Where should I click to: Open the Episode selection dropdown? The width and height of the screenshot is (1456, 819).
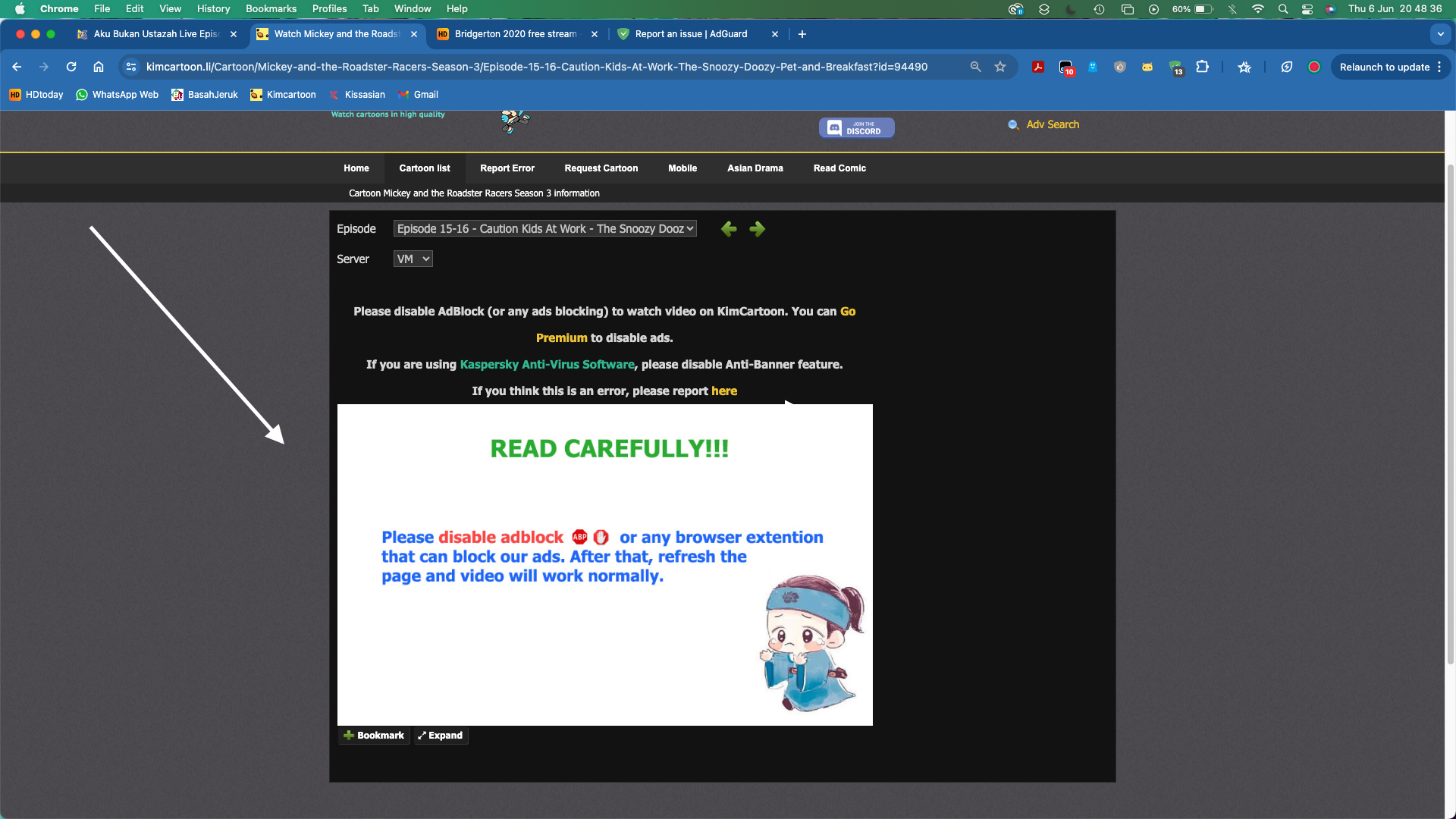(x=544, y=229)
